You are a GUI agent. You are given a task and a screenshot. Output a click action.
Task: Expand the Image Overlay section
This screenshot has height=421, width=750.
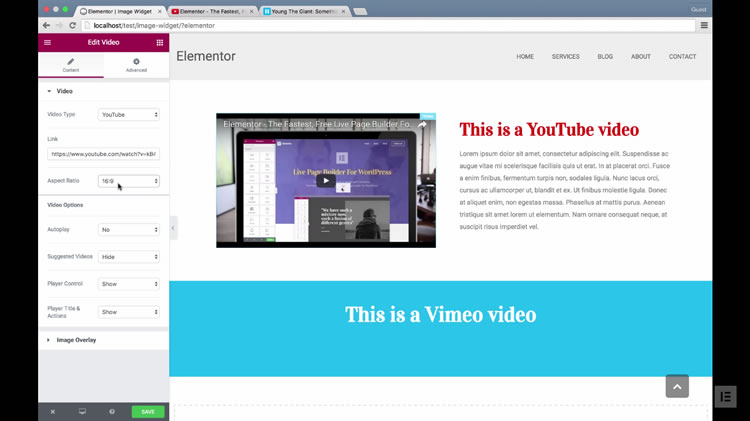pyautogui.click(x=77, y=340)
